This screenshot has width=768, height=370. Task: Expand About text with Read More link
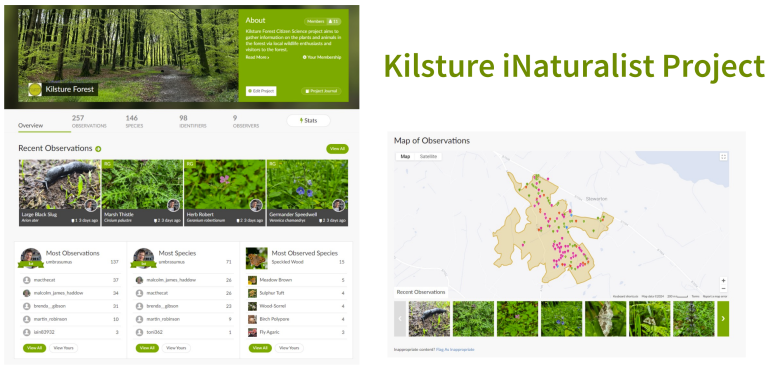(257, 57)
